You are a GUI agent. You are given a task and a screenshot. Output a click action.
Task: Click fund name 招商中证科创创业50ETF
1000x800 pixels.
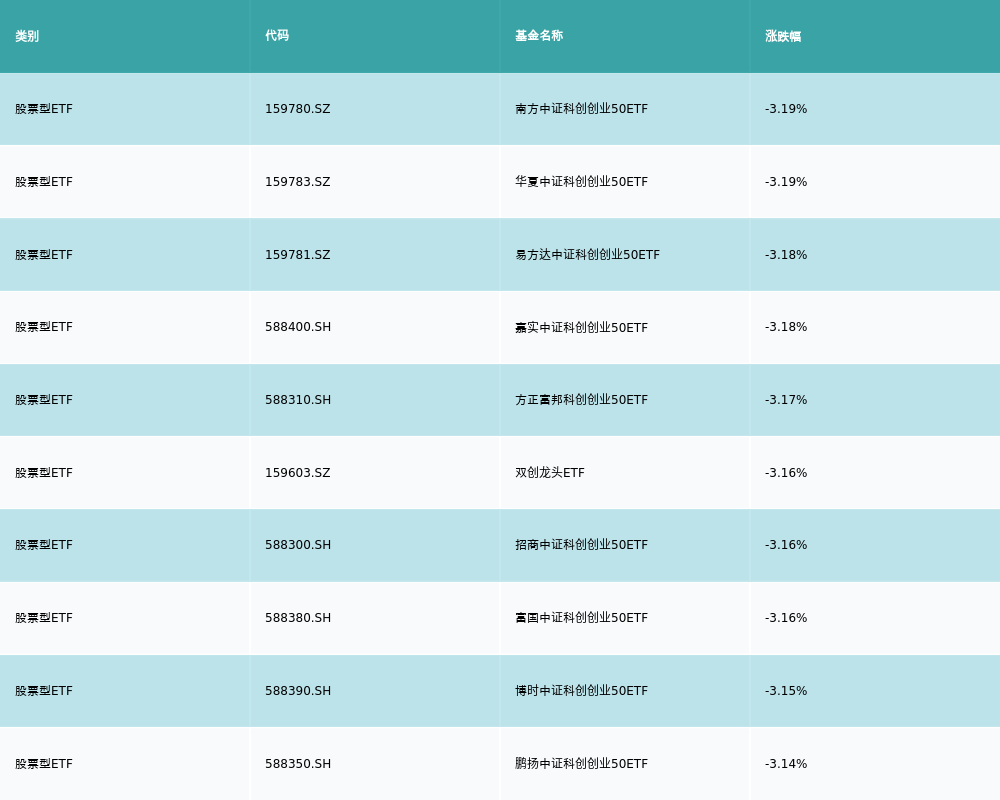tap(582, 545)
